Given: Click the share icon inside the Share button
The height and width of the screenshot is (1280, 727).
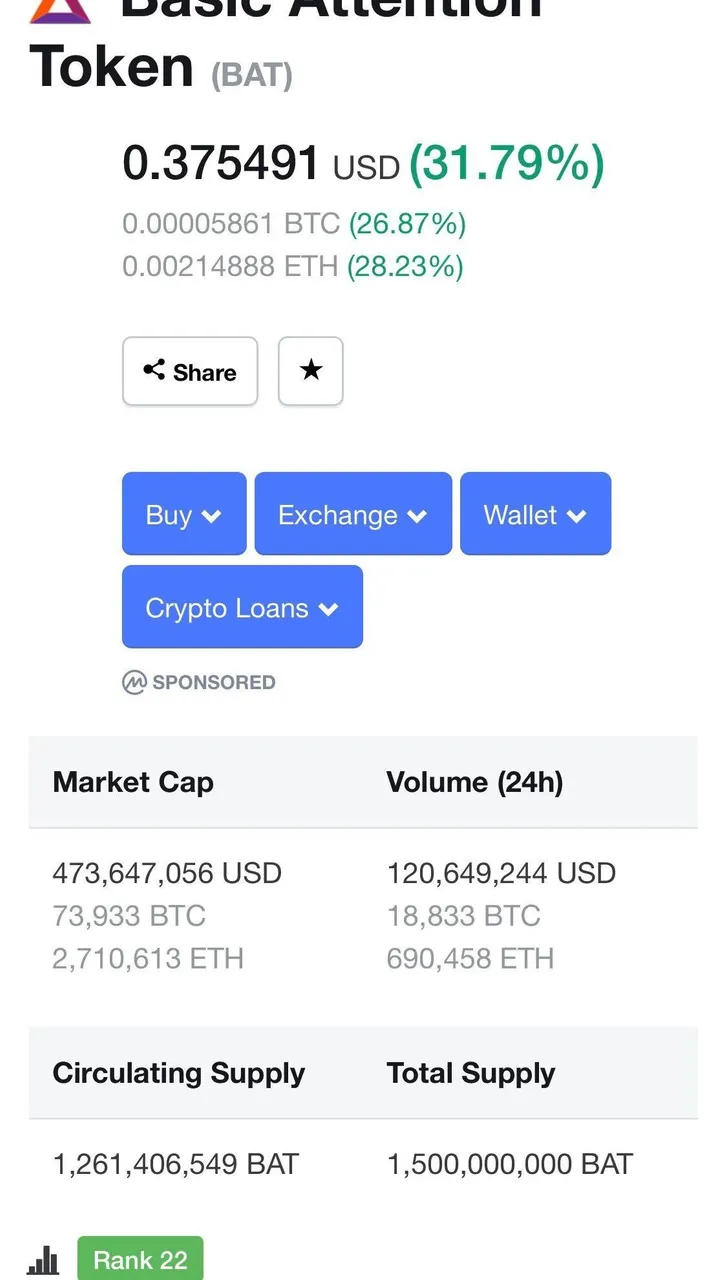Looking at the screenshot, I should click(154, 371).
